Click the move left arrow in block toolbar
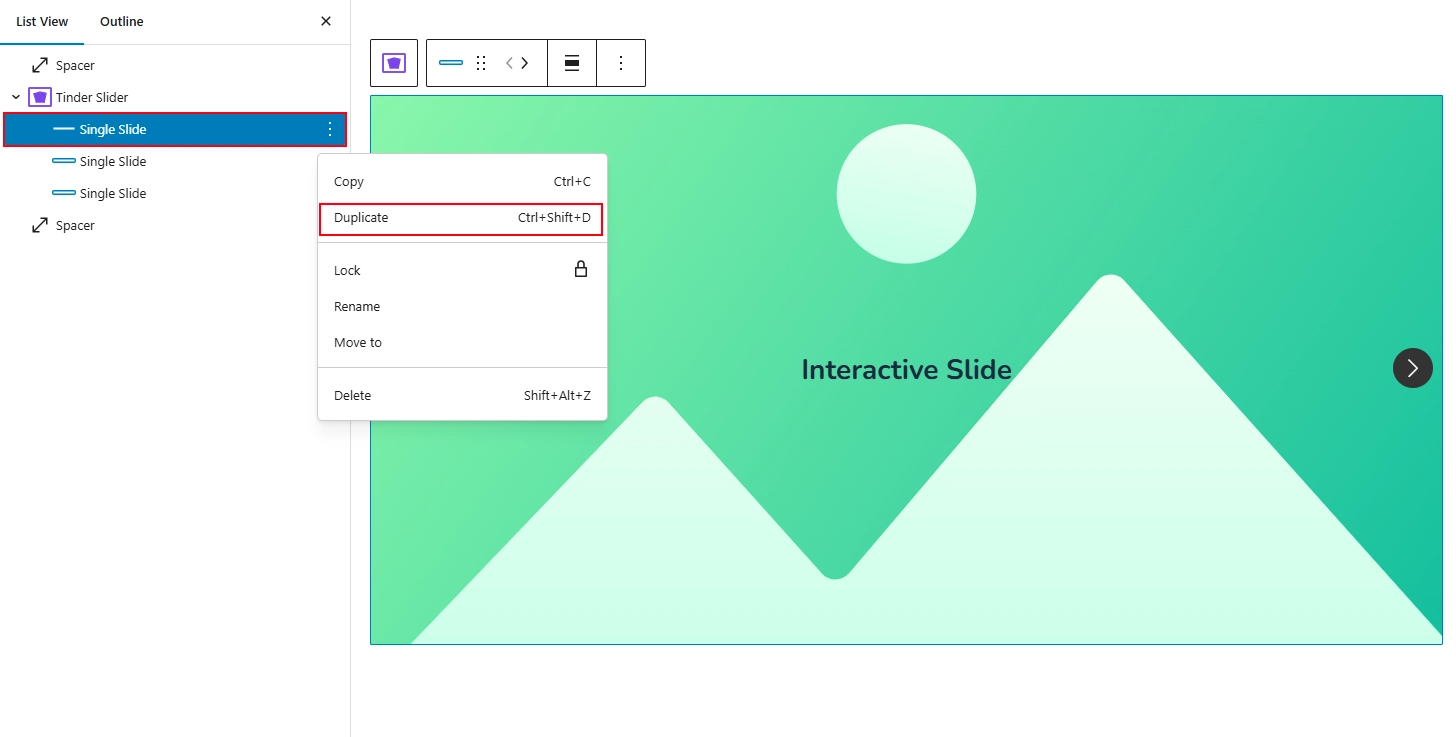This screenshot has width=1456, height=737. (x=509, y=63)
